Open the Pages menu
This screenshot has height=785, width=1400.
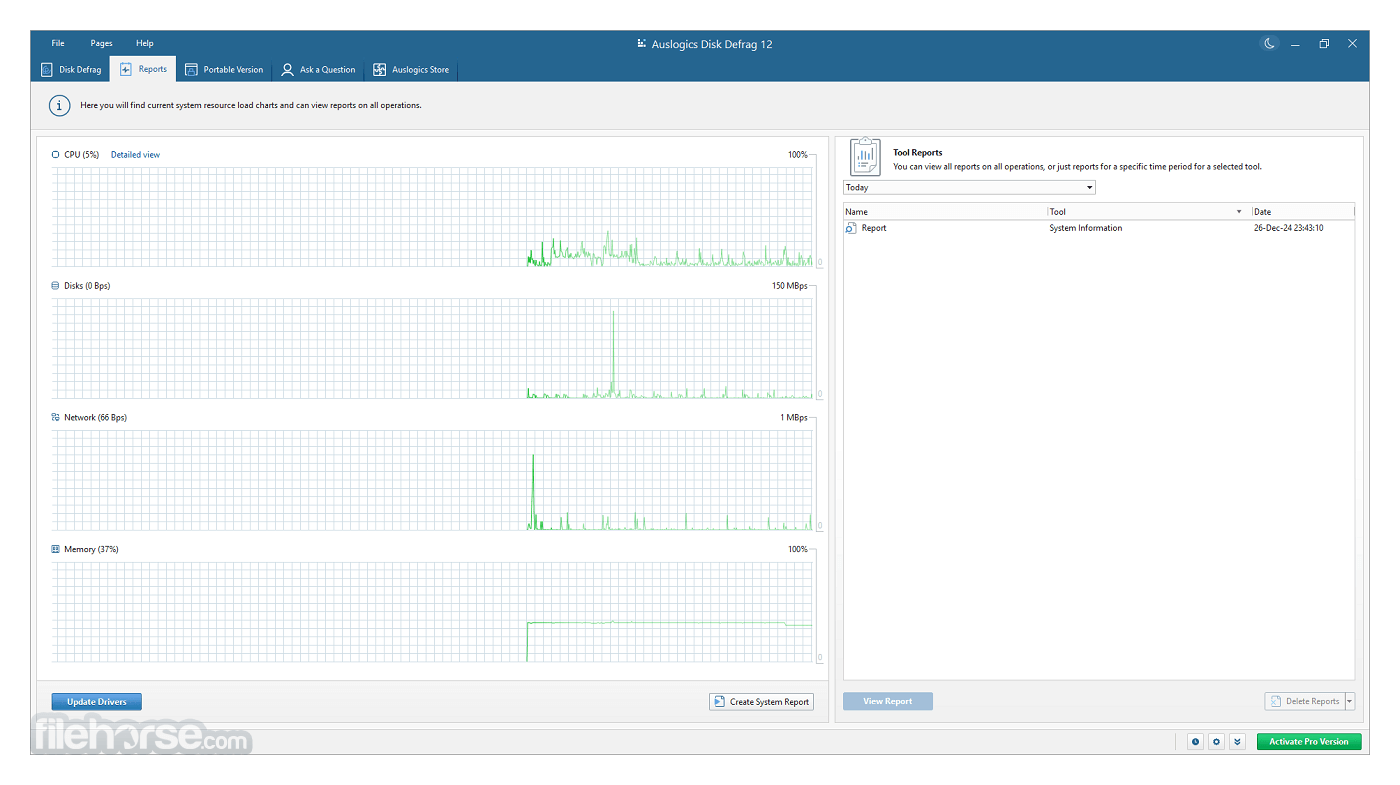click(x=101, y=43)
